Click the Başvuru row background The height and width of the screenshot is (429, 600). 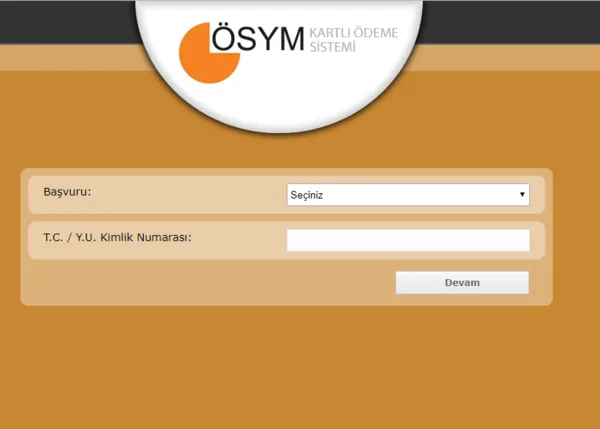pos(200,194)
